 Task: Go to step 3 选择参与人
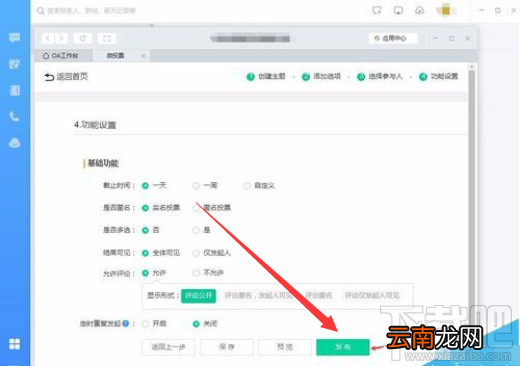[380, 76]
